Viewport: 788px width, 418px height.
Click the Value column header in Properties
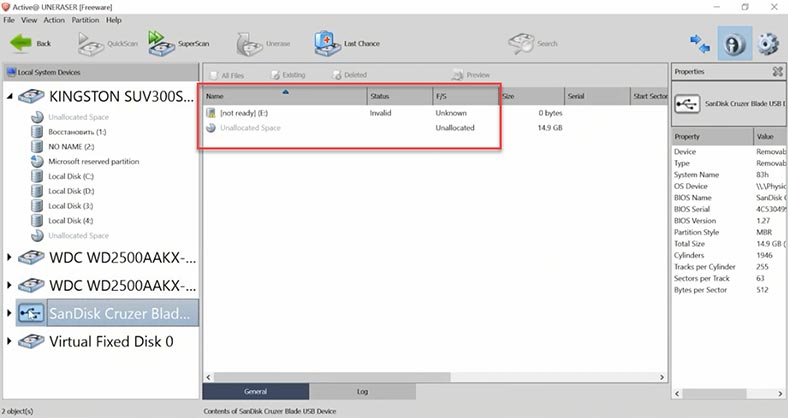pos(769,137)
